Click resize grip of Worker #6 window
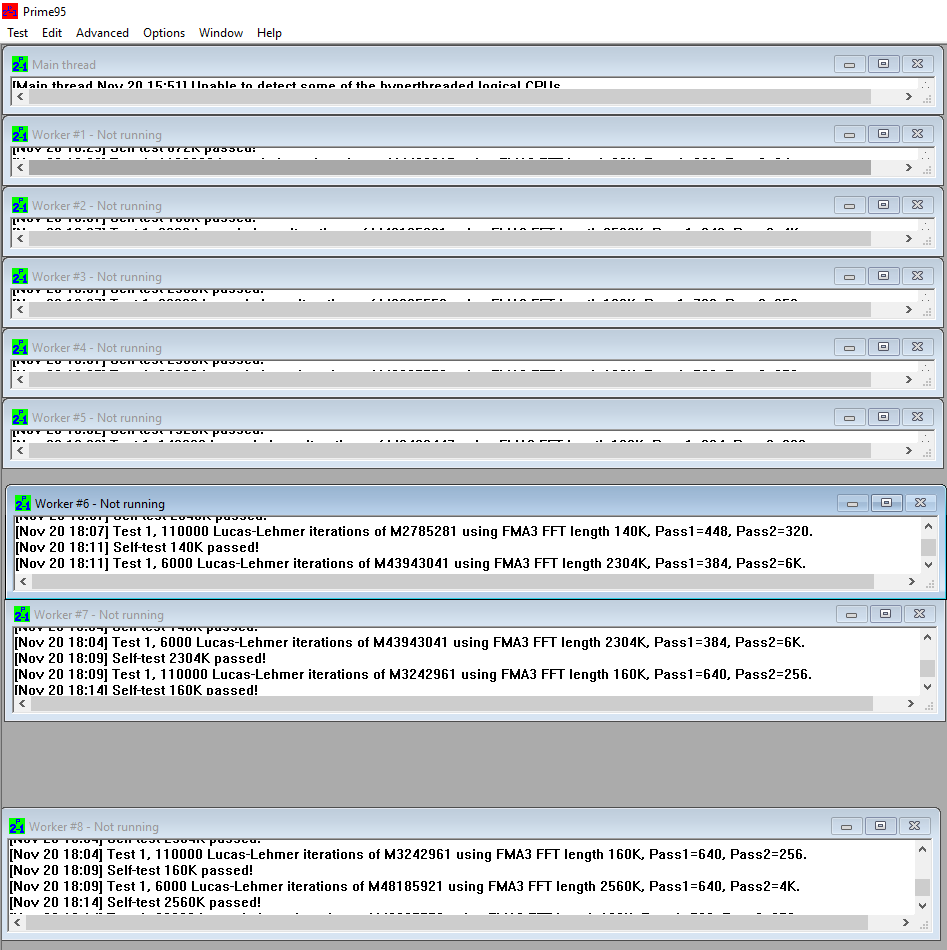 (x=929, y=583)
